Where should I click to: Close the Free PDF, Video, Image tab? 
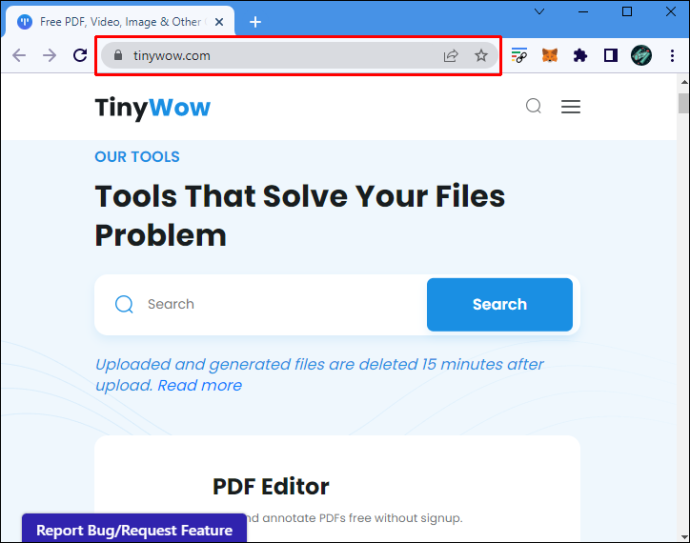219,22
